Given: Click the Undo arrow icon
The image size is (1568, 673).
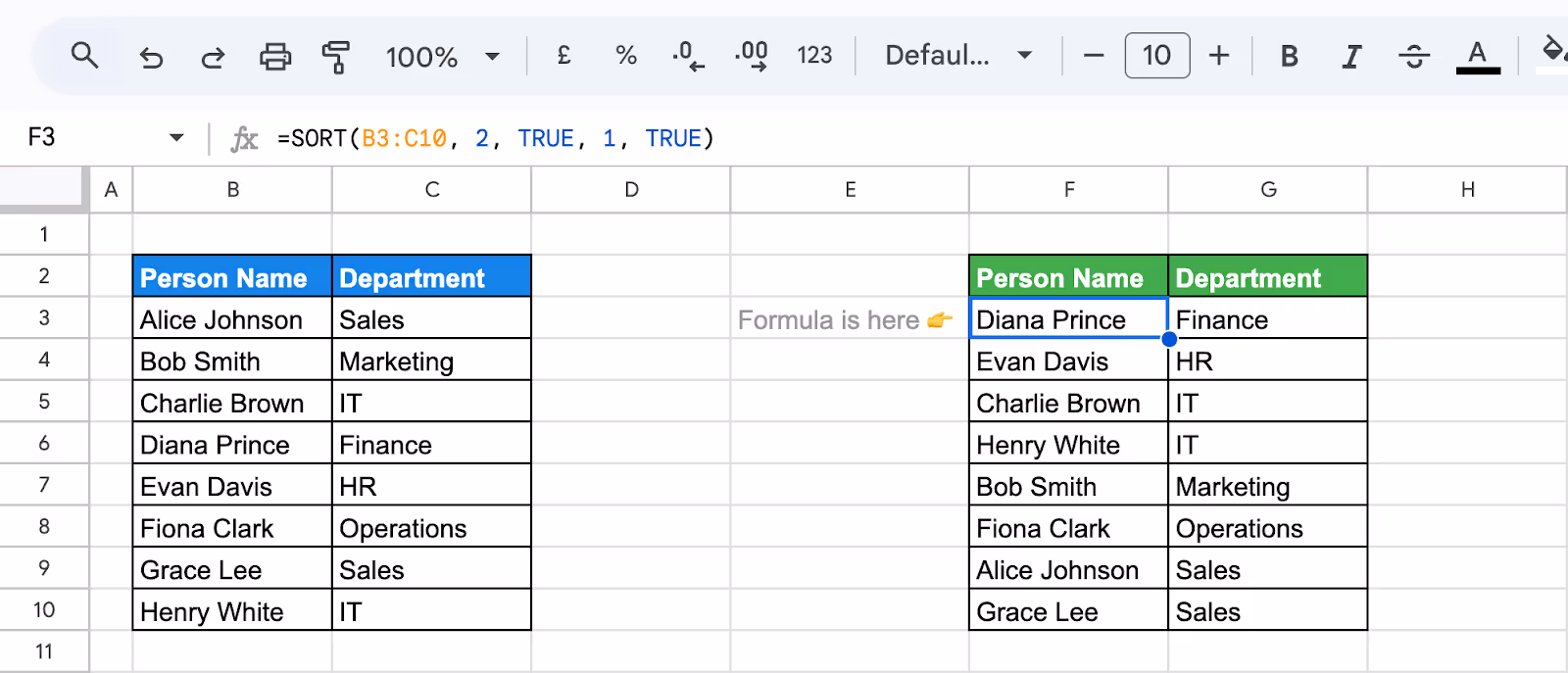Looking at the screenshot, I should [x=151, y=57].
